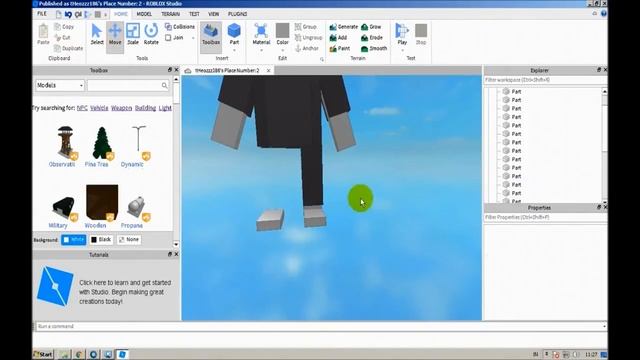This screenshot has height=360, width=640.
Task: Expand the Play dropdown arrow
Action: click(402, 50)
